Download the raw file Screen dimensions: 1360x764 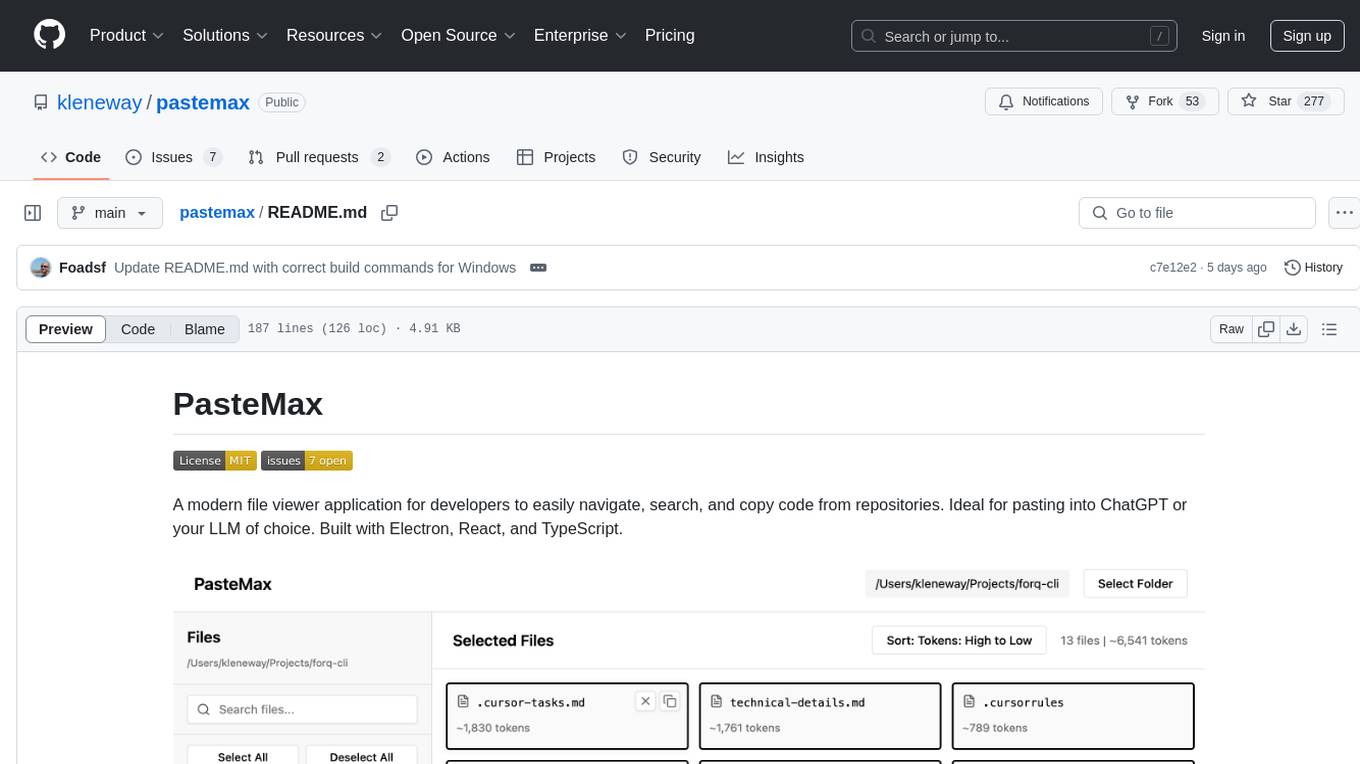(1294, 329)
